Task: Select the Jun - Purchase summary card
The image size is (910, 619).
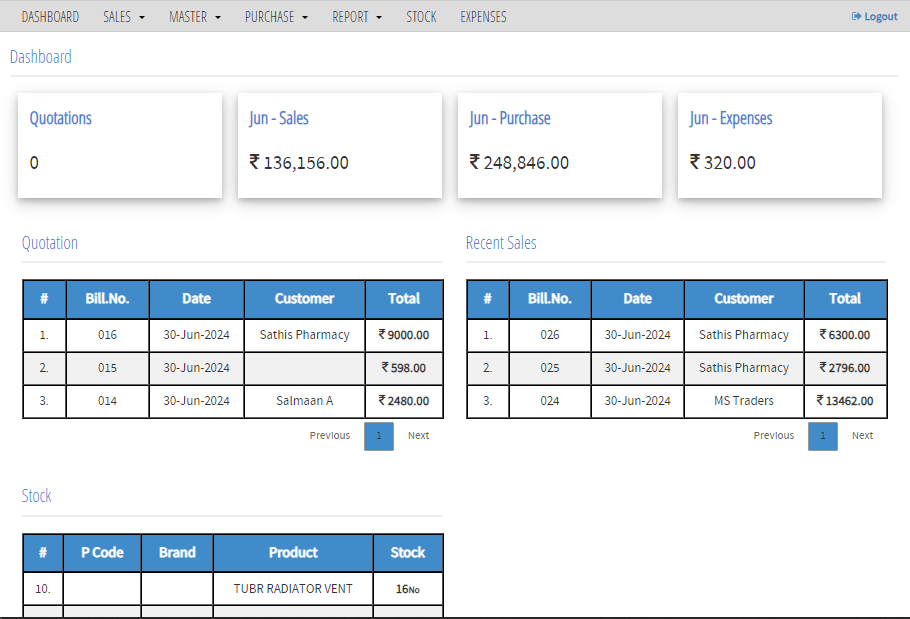Action: point(560,145)
